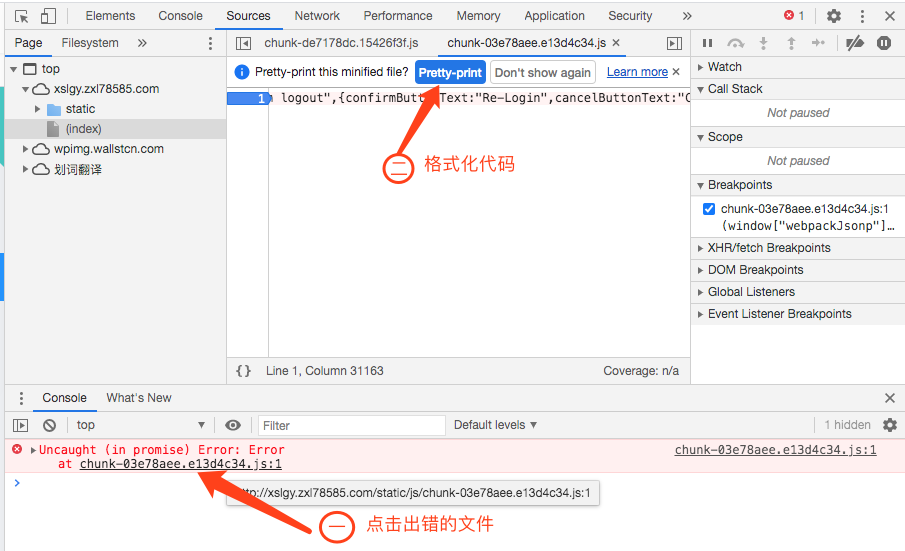Click deactivate breakpoints icon
Viewport: 905px width, 551px height.
(x=854, y=43)
